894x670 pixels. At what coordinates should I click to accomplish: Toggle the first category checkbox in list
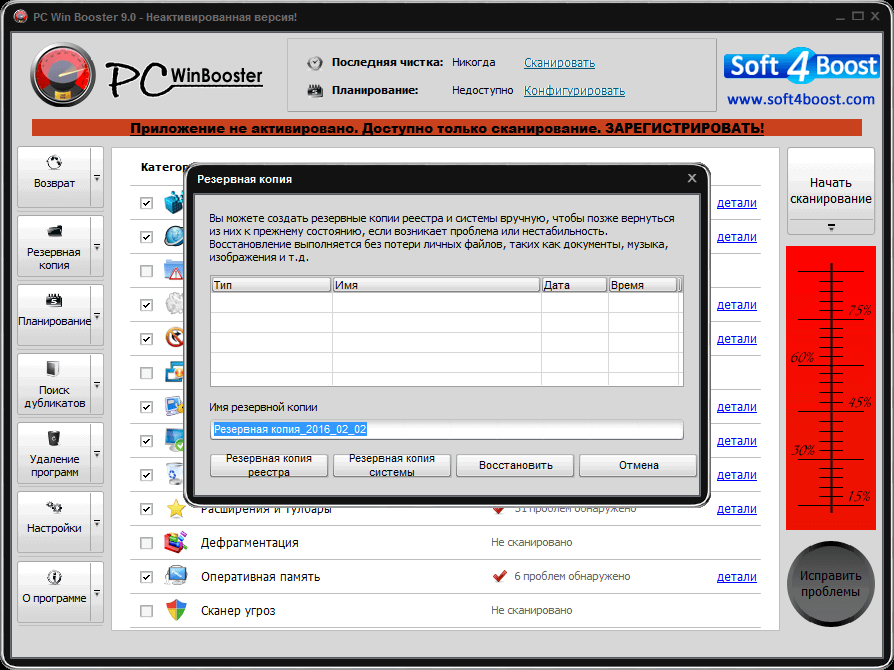147,203
